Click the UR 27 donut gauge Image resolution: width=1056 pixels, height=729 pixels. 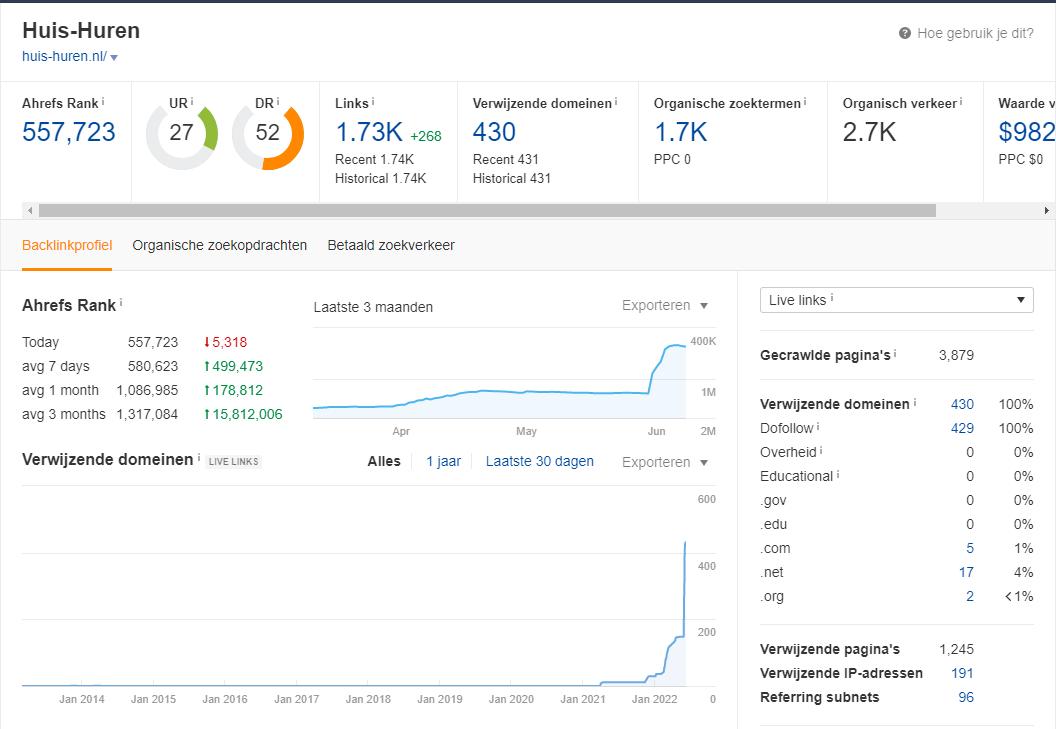(x=182, y=133)
